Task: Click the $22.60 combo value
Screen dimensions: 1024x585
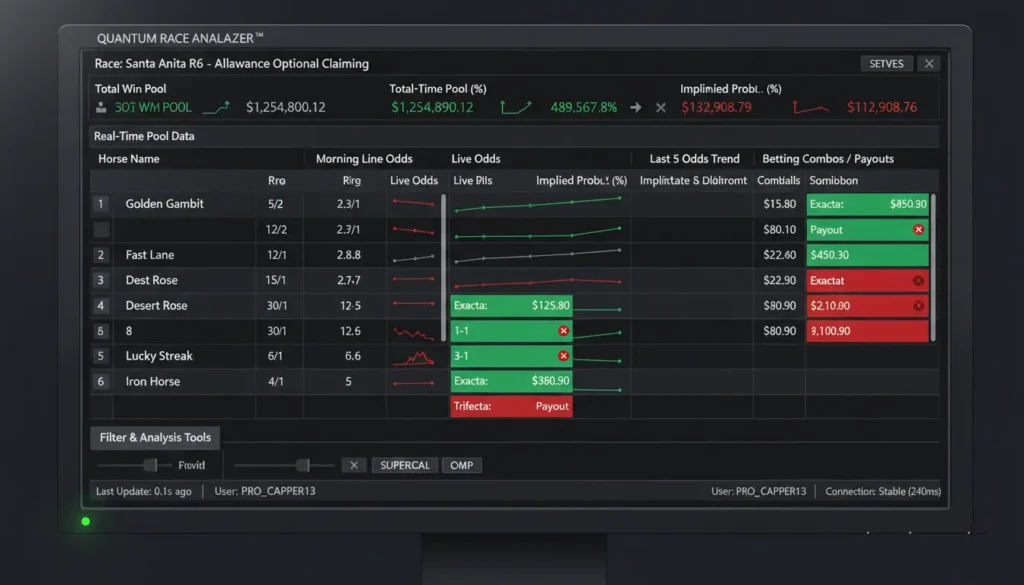Action: 779,255
